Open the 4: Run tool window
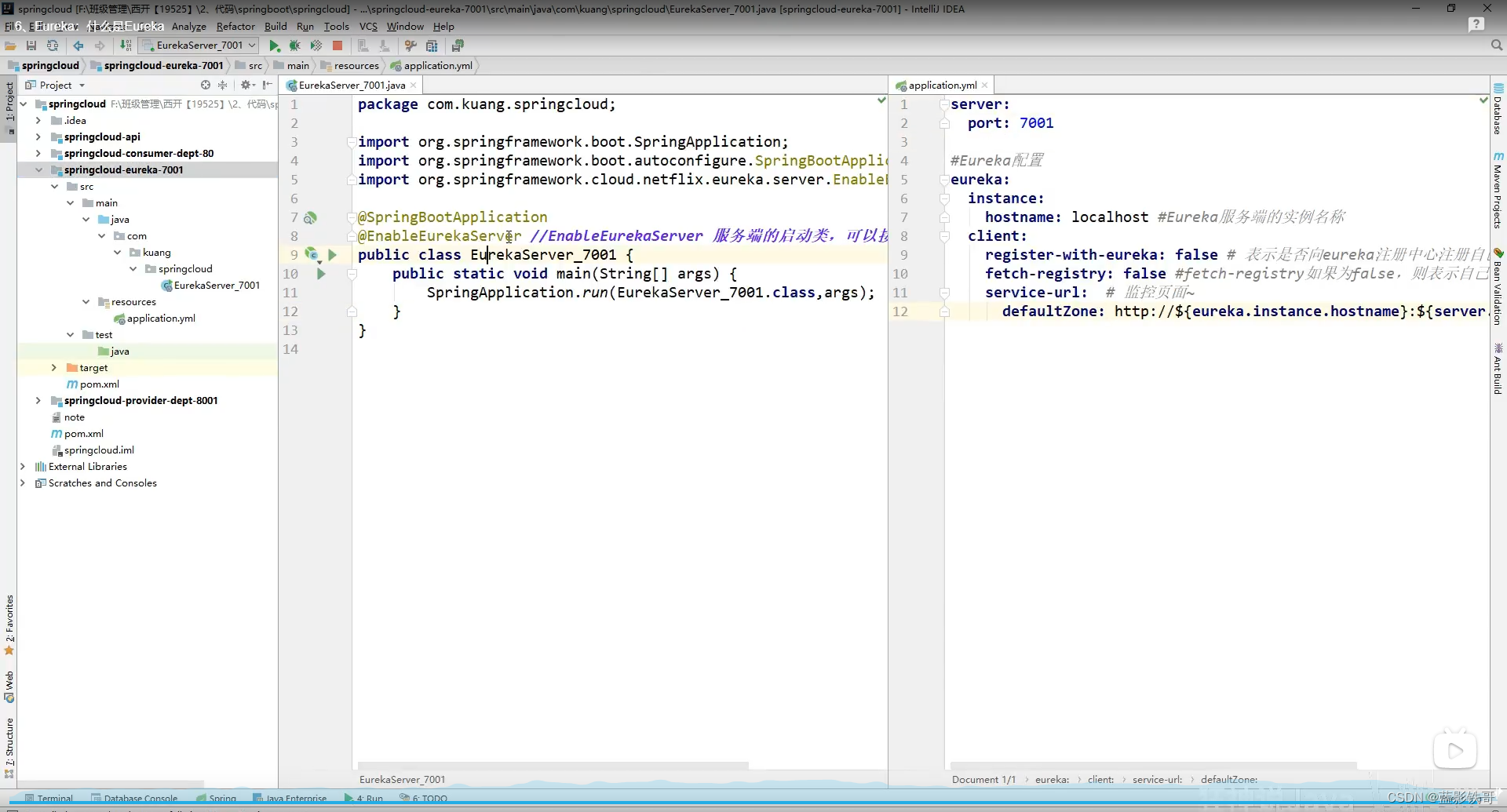This screenshot has width=1507, height=812. (x=363, y=799)
